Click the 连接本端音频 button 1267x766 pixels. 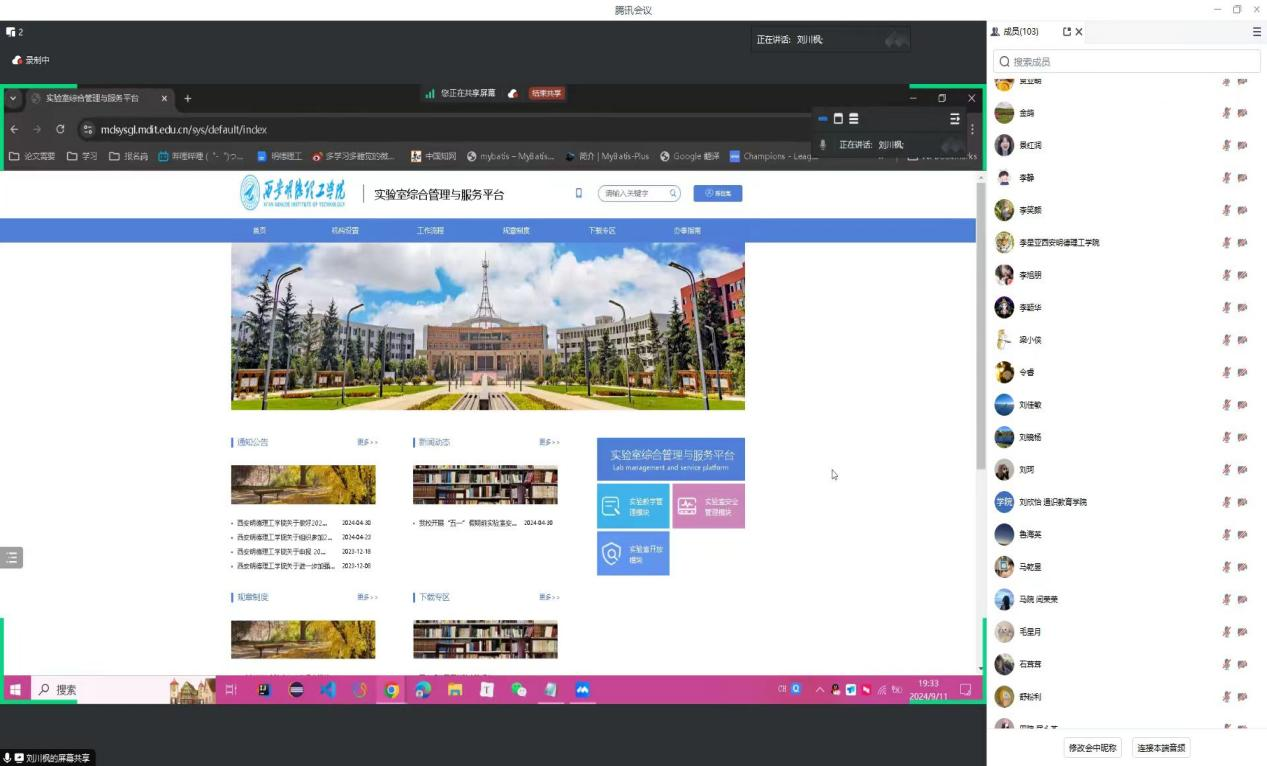tap(1160, 748)
